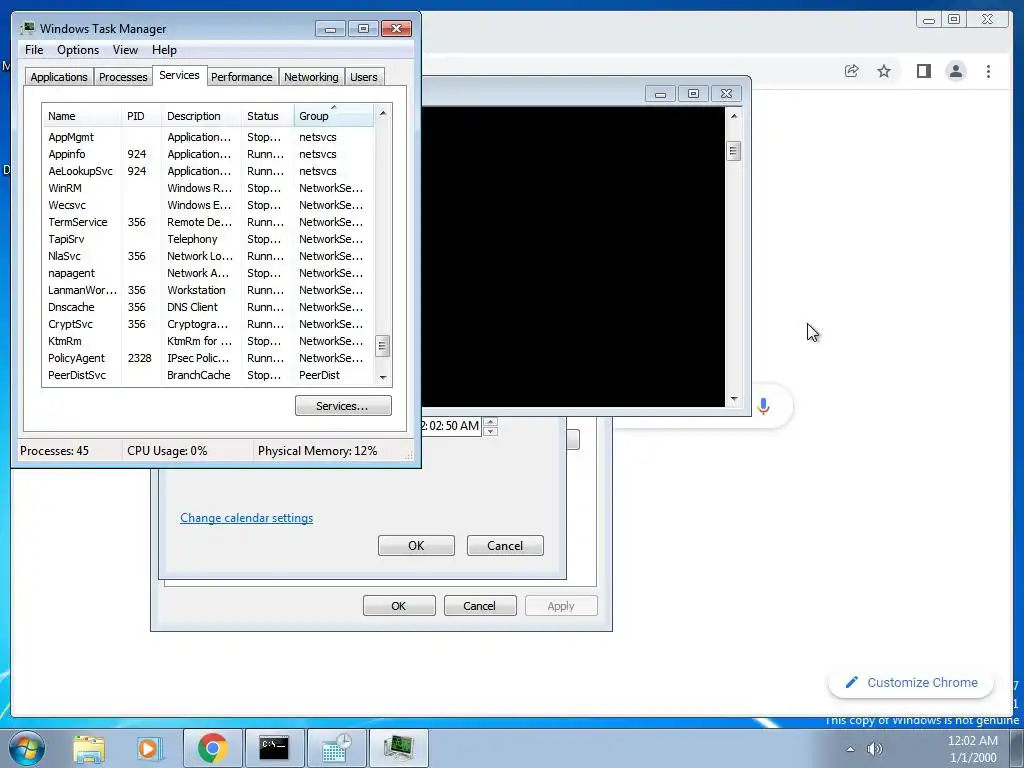Click OK beside the Apply button

pos(398,606)
